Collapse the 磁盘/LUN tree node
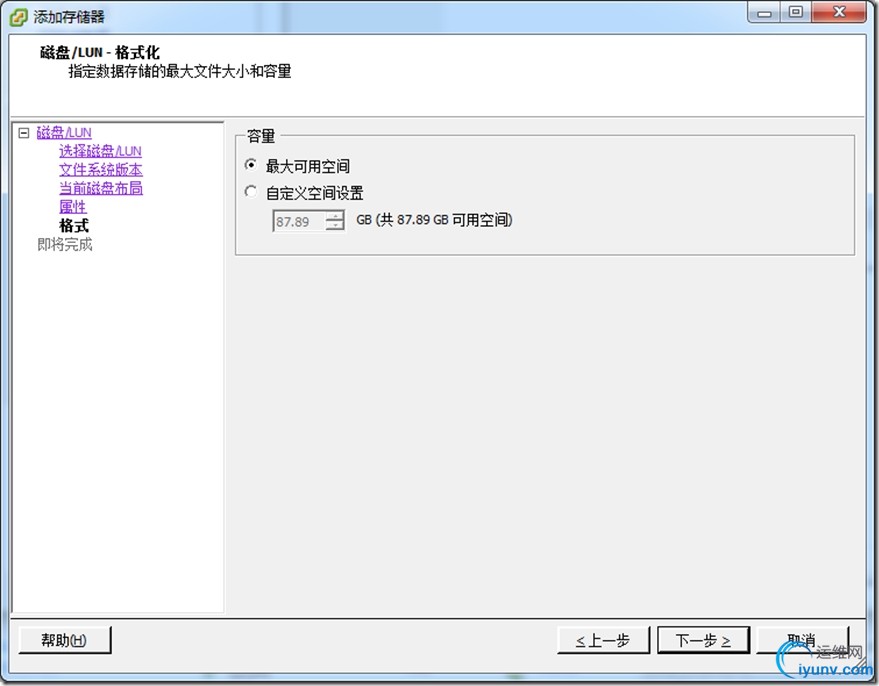Image resolution: width=879 pixels, height=686 pixels. (x=24, y=133)
